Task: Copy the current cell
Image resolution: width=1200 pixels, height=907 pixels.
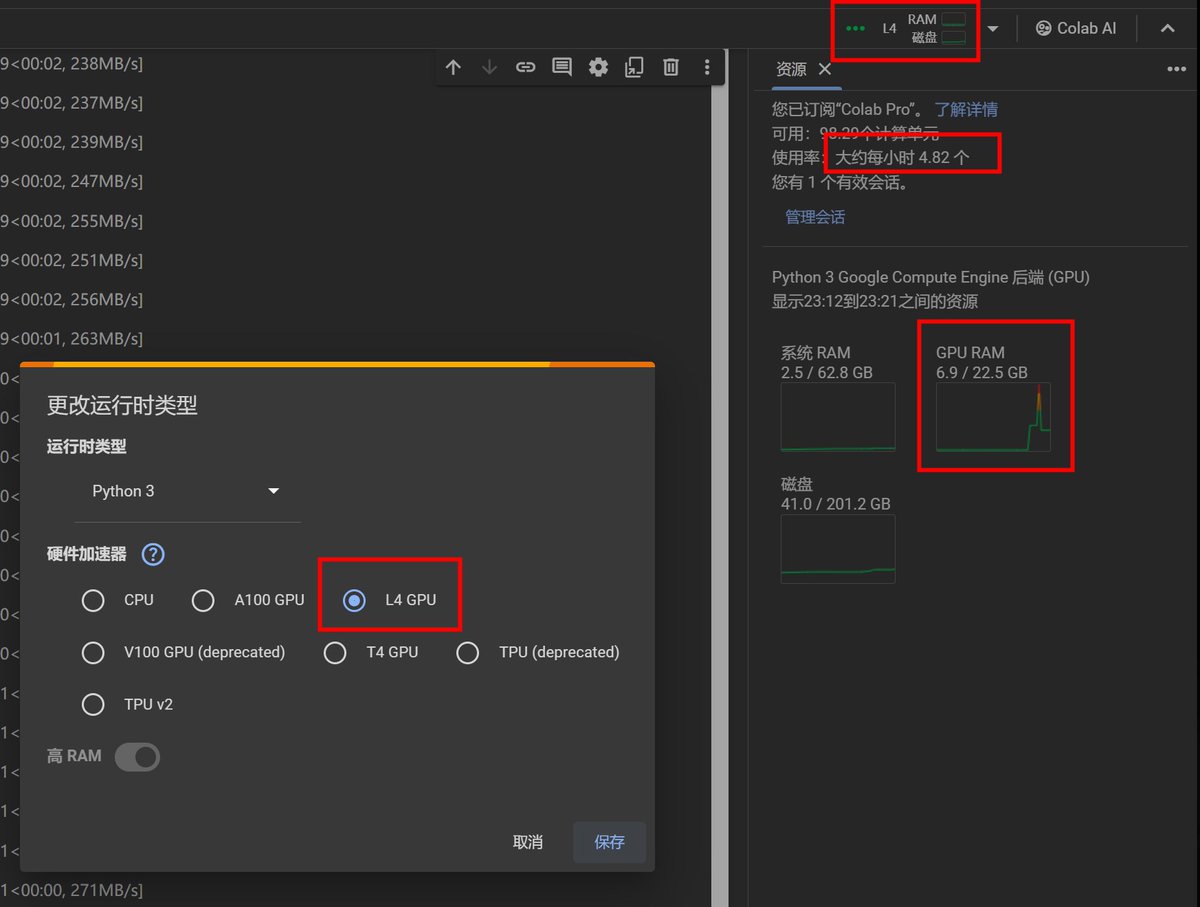Action: click(x=634, y=67)
